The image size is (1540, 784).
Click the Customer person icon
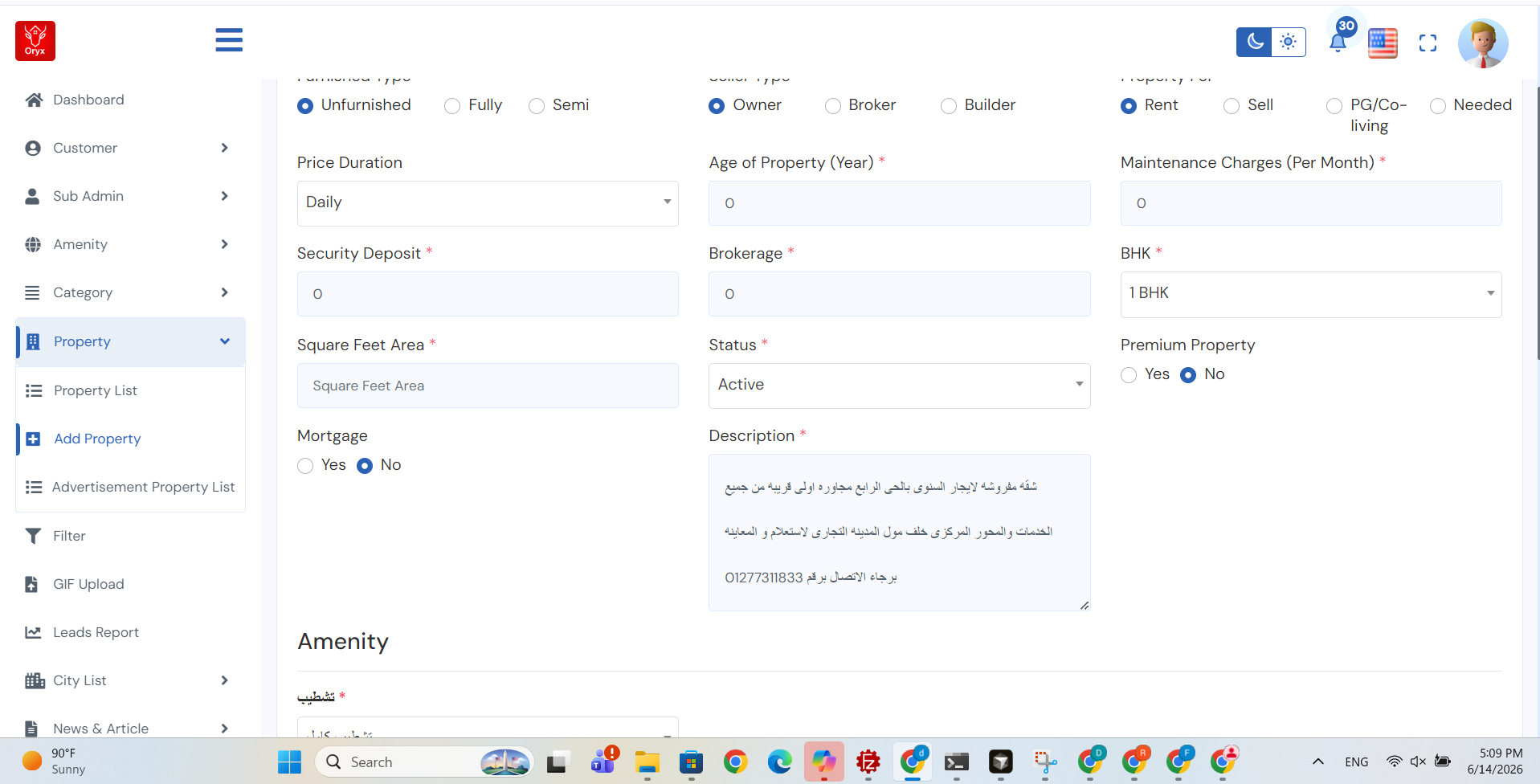pos(33,148)
